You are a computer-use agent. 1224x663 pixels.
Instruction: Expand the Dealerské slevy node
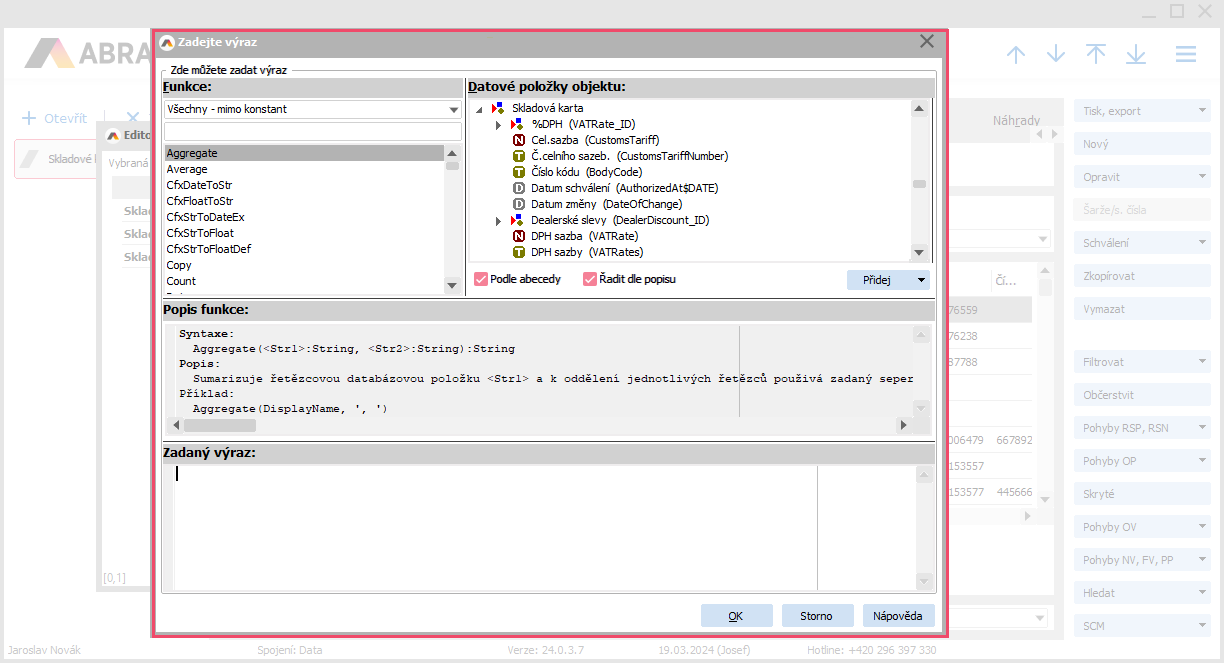[498, 220]
